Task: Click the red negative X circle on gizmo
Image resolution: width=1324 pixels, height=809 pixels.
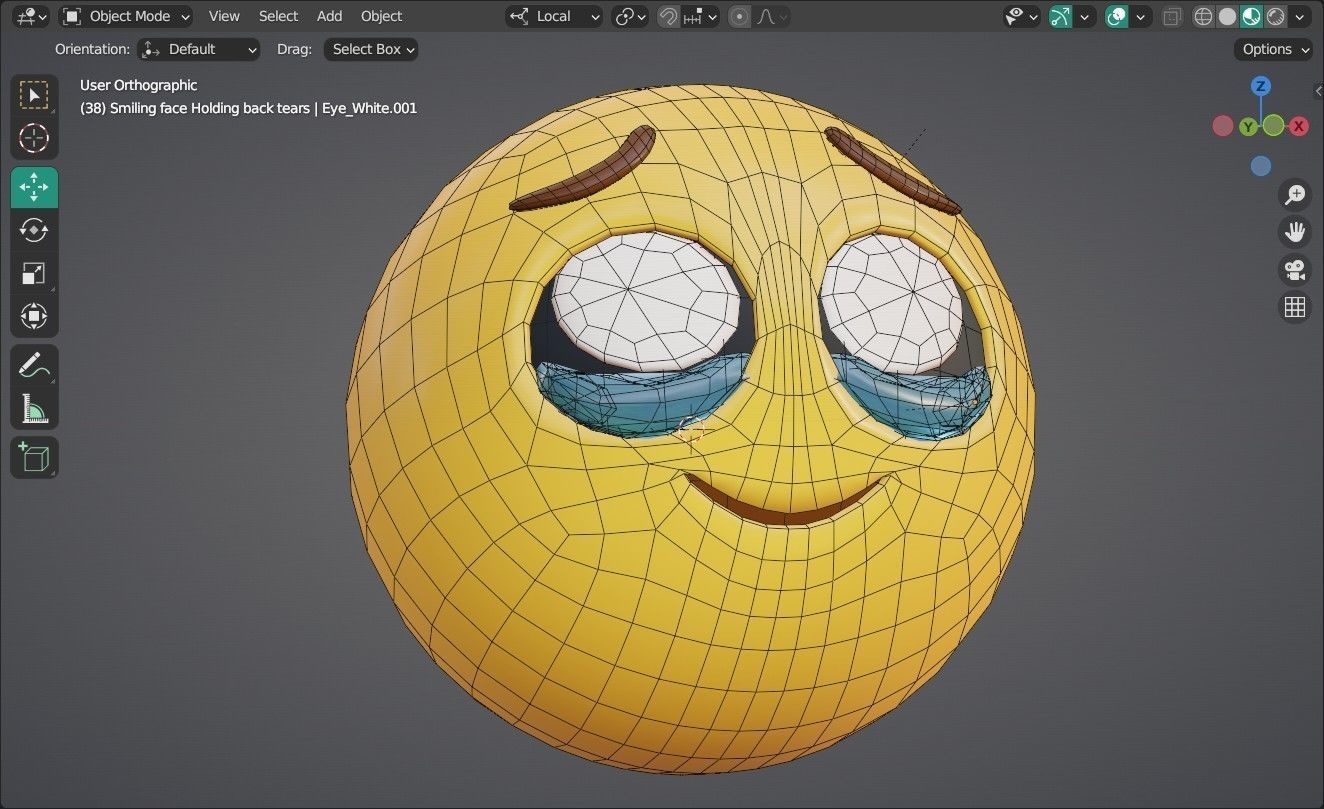Action: pos(1222,125)
